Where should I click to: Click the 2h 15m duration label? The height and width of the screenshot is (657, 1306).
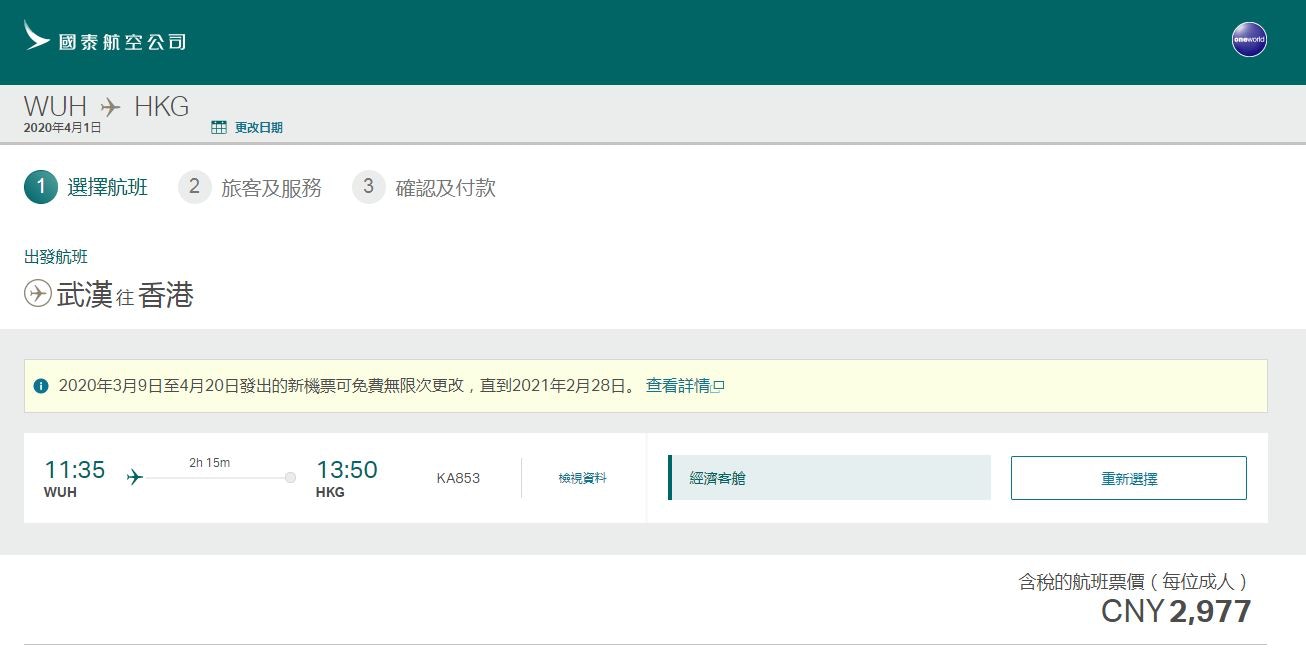(209, 462)
